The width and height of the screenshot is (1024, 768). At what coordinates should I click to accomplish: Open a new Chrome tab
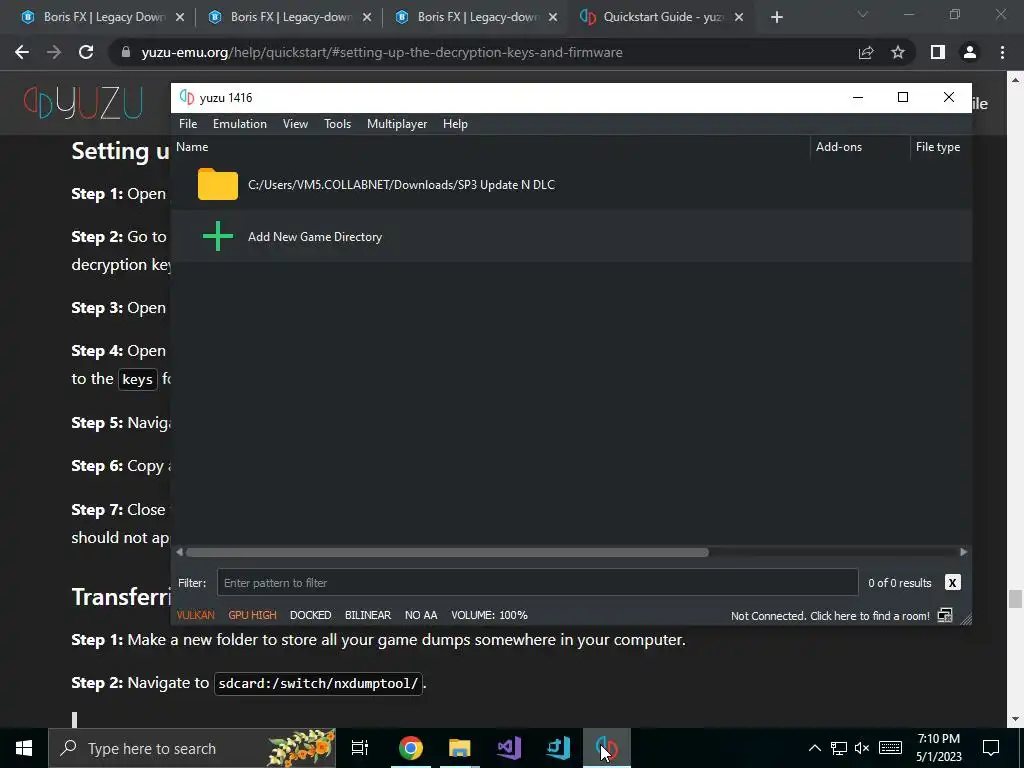[776, 18]
